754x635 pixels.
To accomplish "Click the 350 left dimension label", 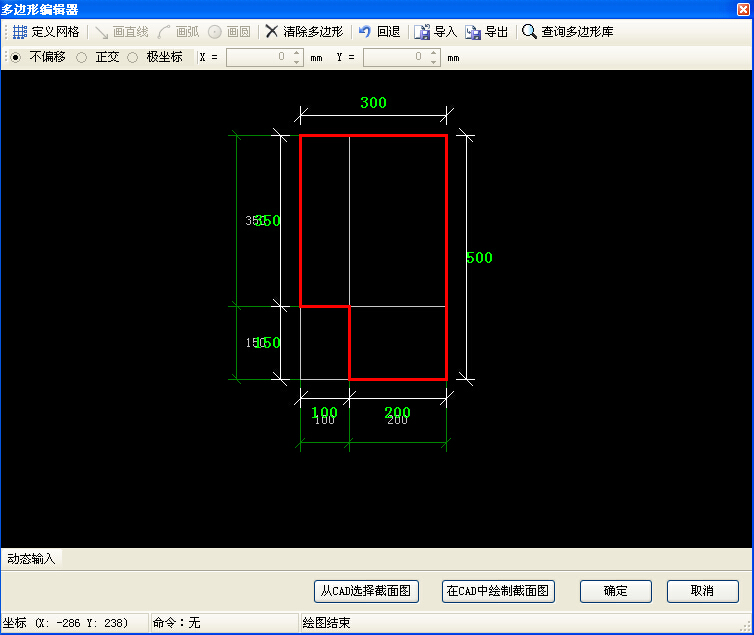I will (267, 221).
